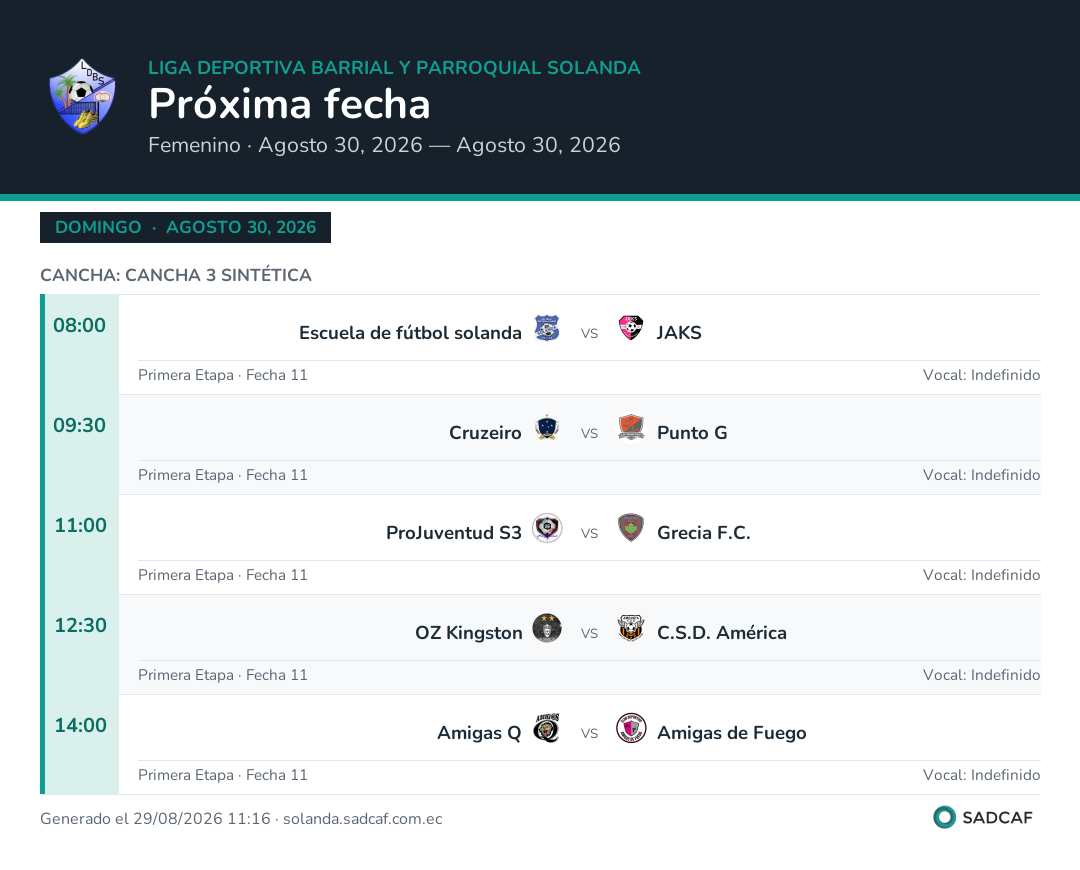1080x870 pixels.
Task: Click the C.S.D. América team crest
Action: pos(630,628)
